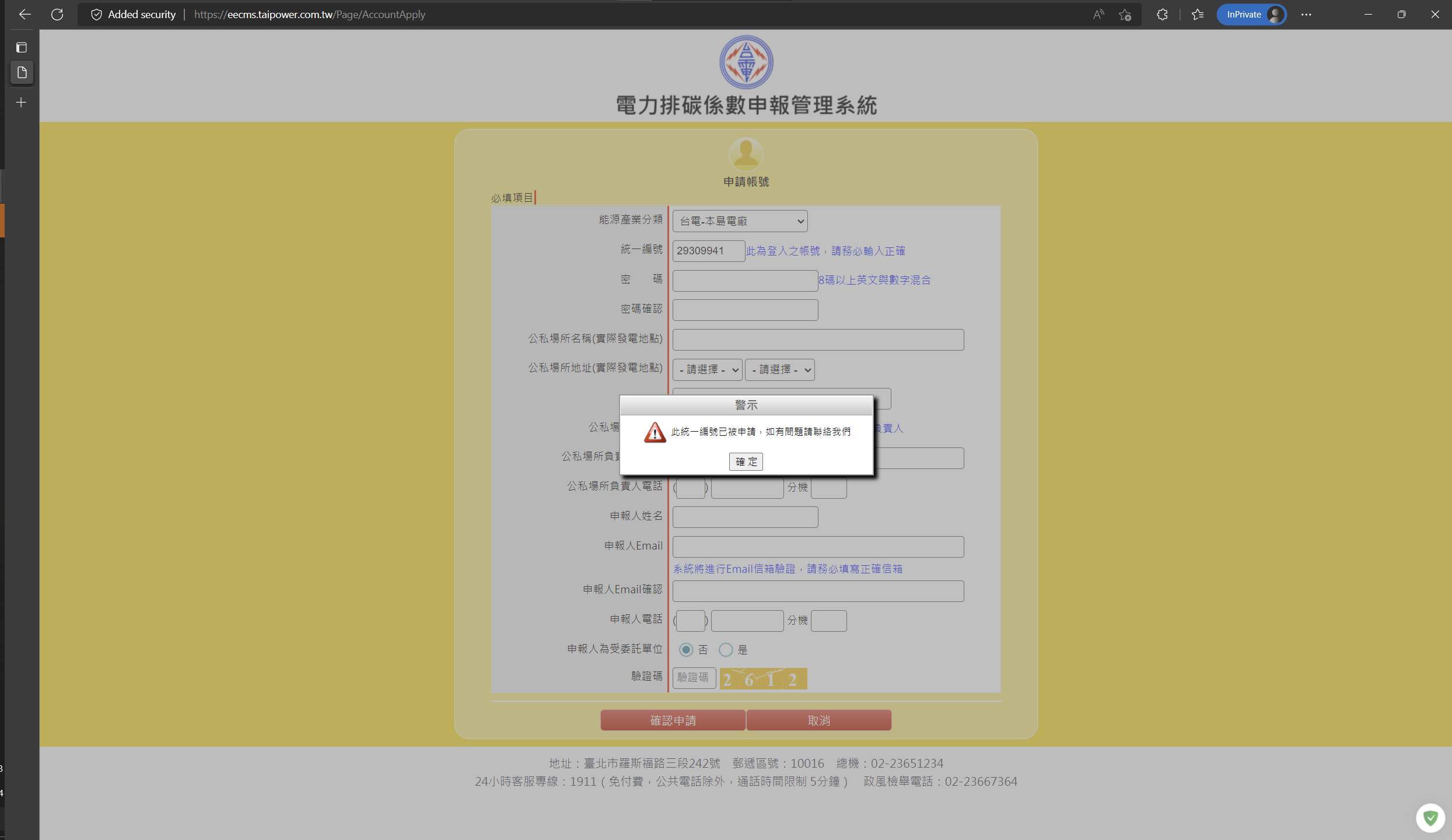Reload the page with refresh icon
The width and height of the screenshot is (1452, 840).
coord(57,15)
